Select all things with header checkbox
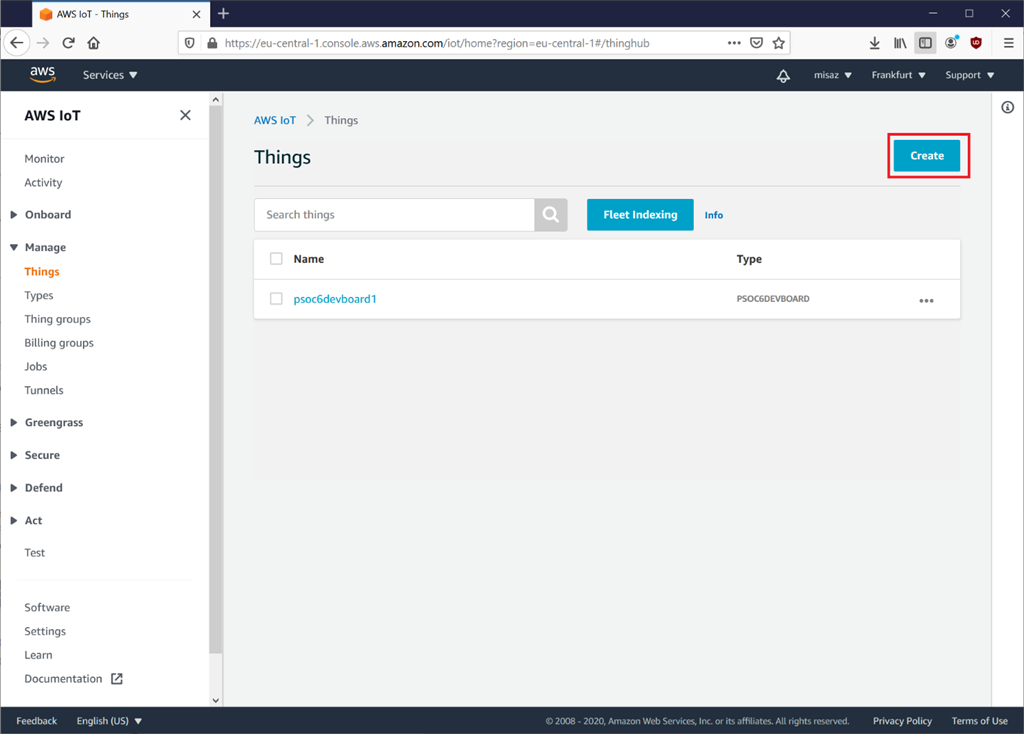 (x=276, y=259)
